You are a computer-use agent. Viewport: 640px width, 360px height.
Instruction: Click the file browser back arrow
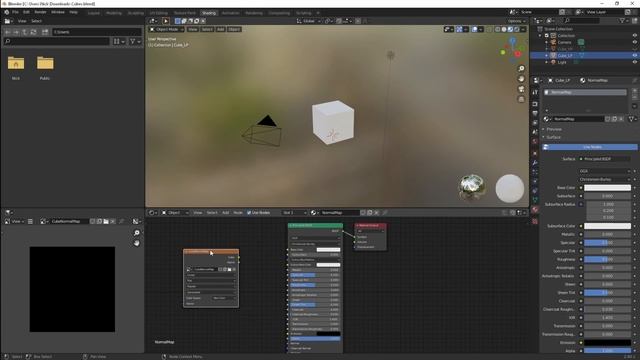click(x=8, y=32)
